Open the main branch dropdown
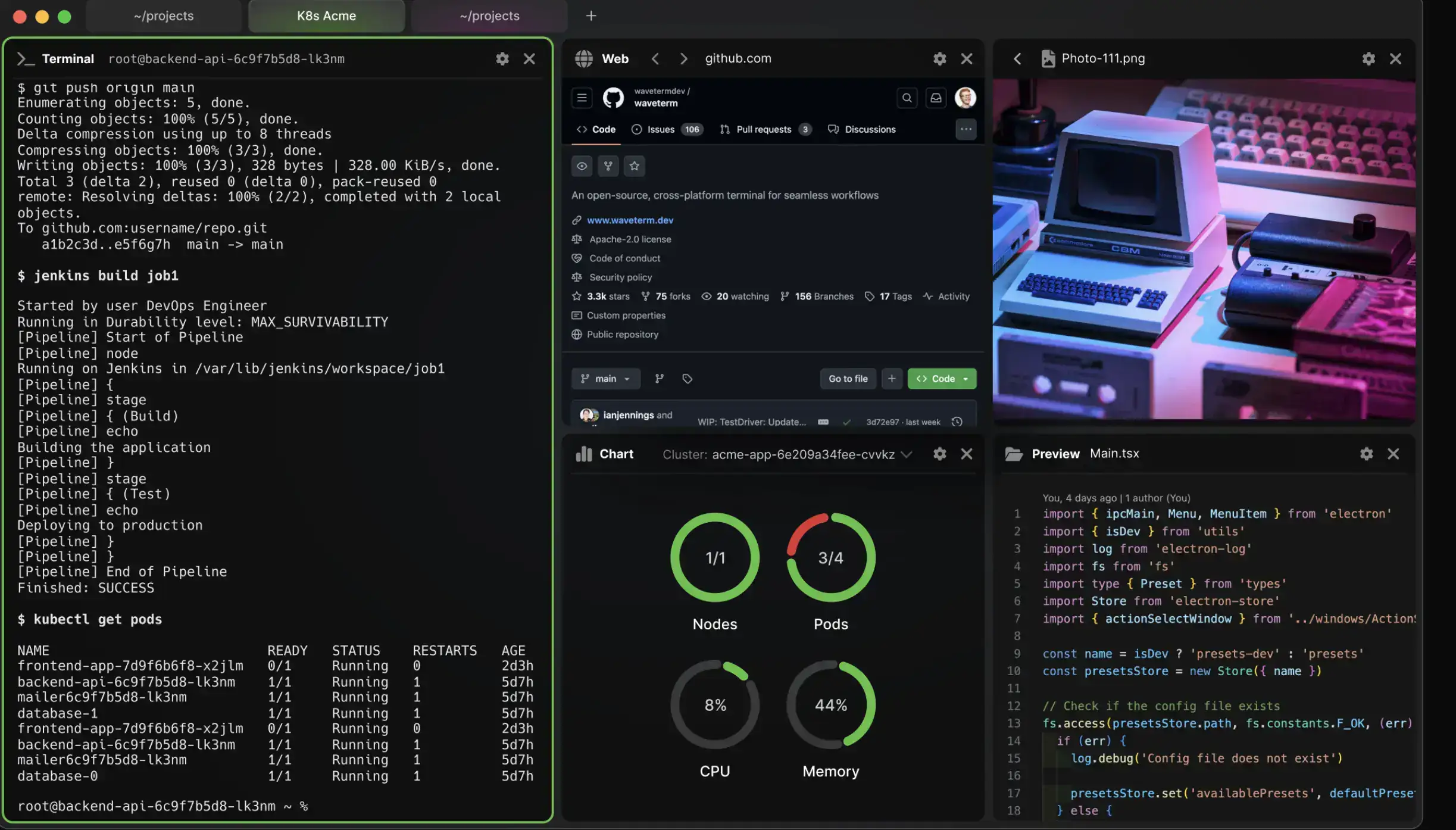 [605, 379]
